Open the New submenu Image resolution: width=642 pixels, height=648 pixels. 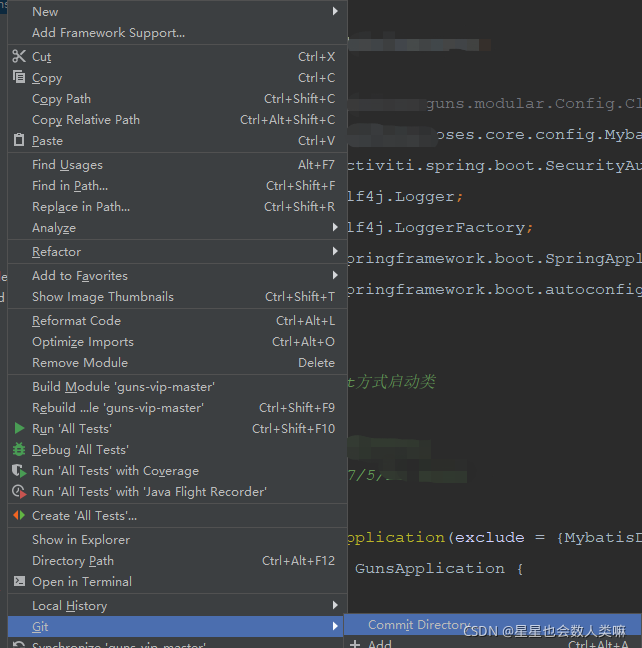[x=177, y=12]
